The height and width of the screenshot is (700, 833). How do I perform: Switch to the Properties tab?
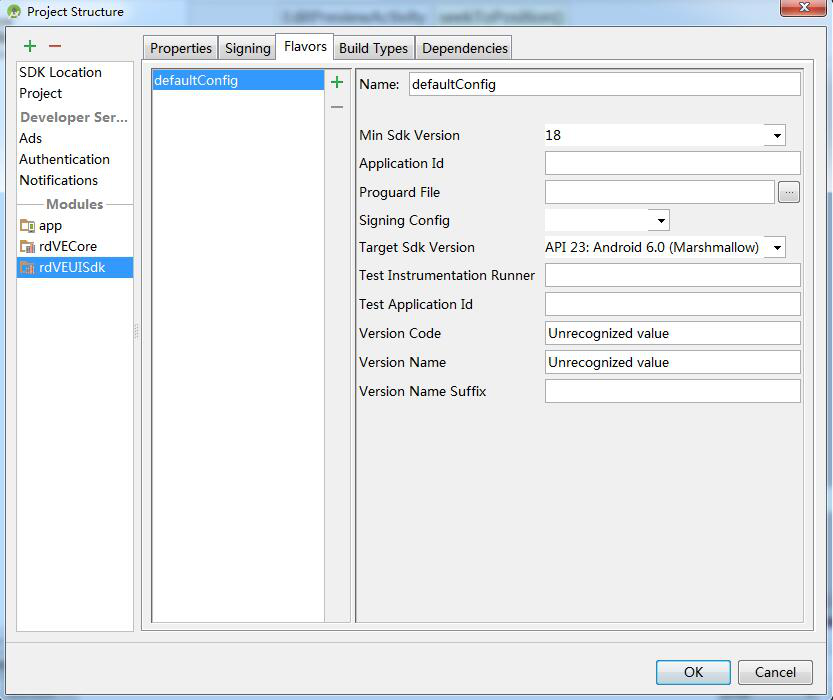(181, 48)
